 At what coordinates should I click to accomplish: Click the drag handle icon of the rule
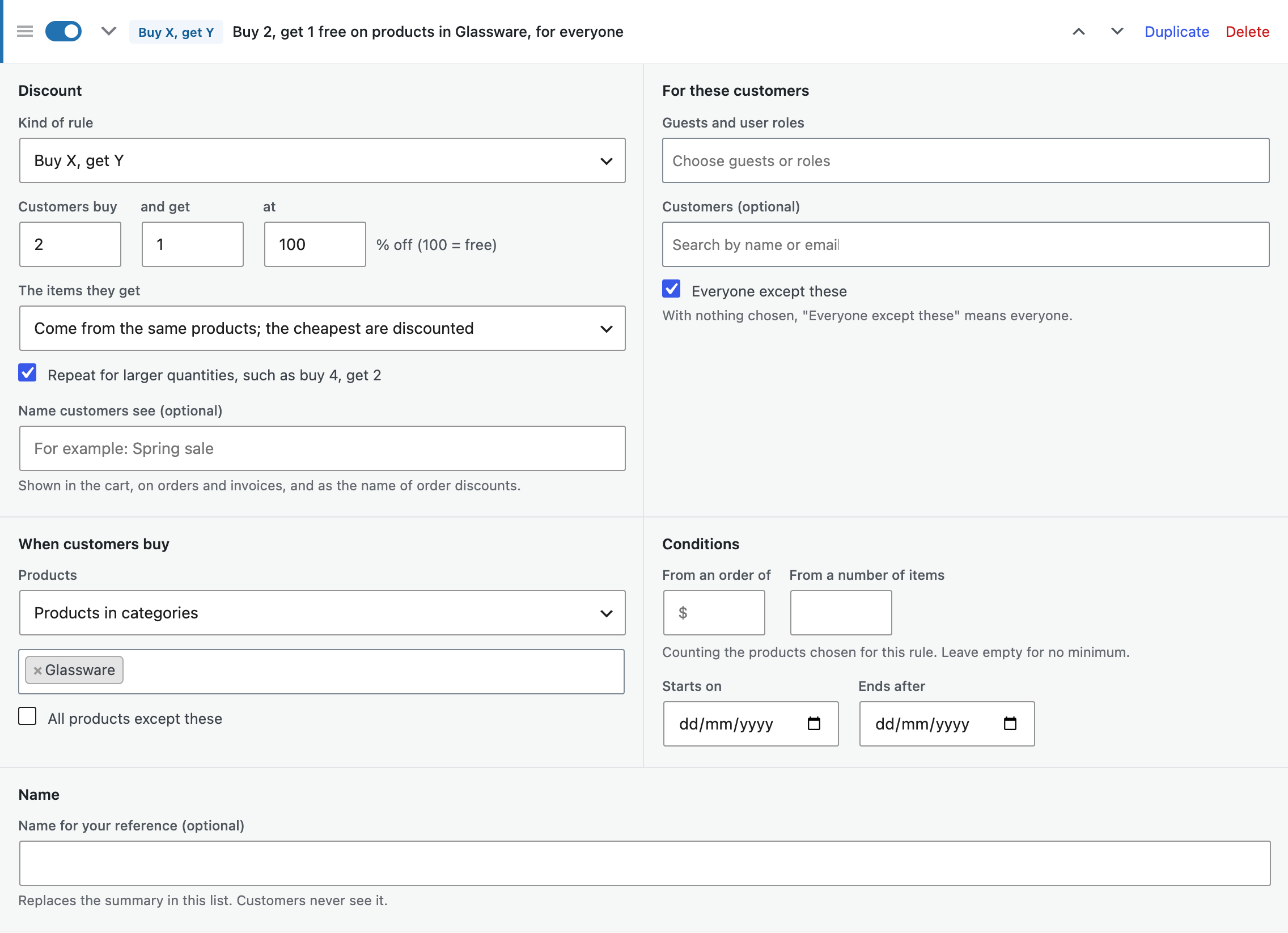(x=25, y=31)
